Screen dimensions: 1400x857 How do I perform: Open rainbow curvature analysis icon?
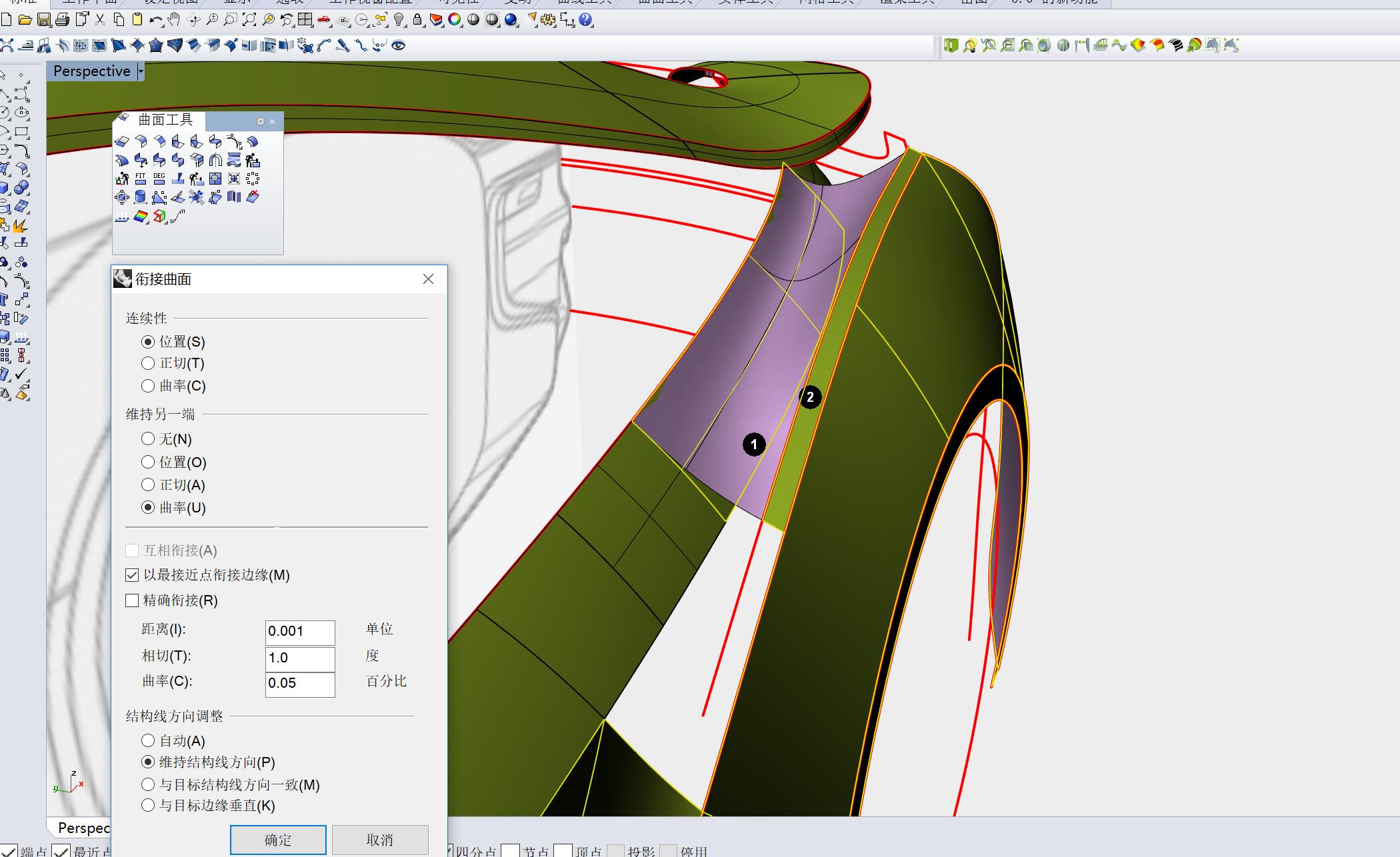141,217
